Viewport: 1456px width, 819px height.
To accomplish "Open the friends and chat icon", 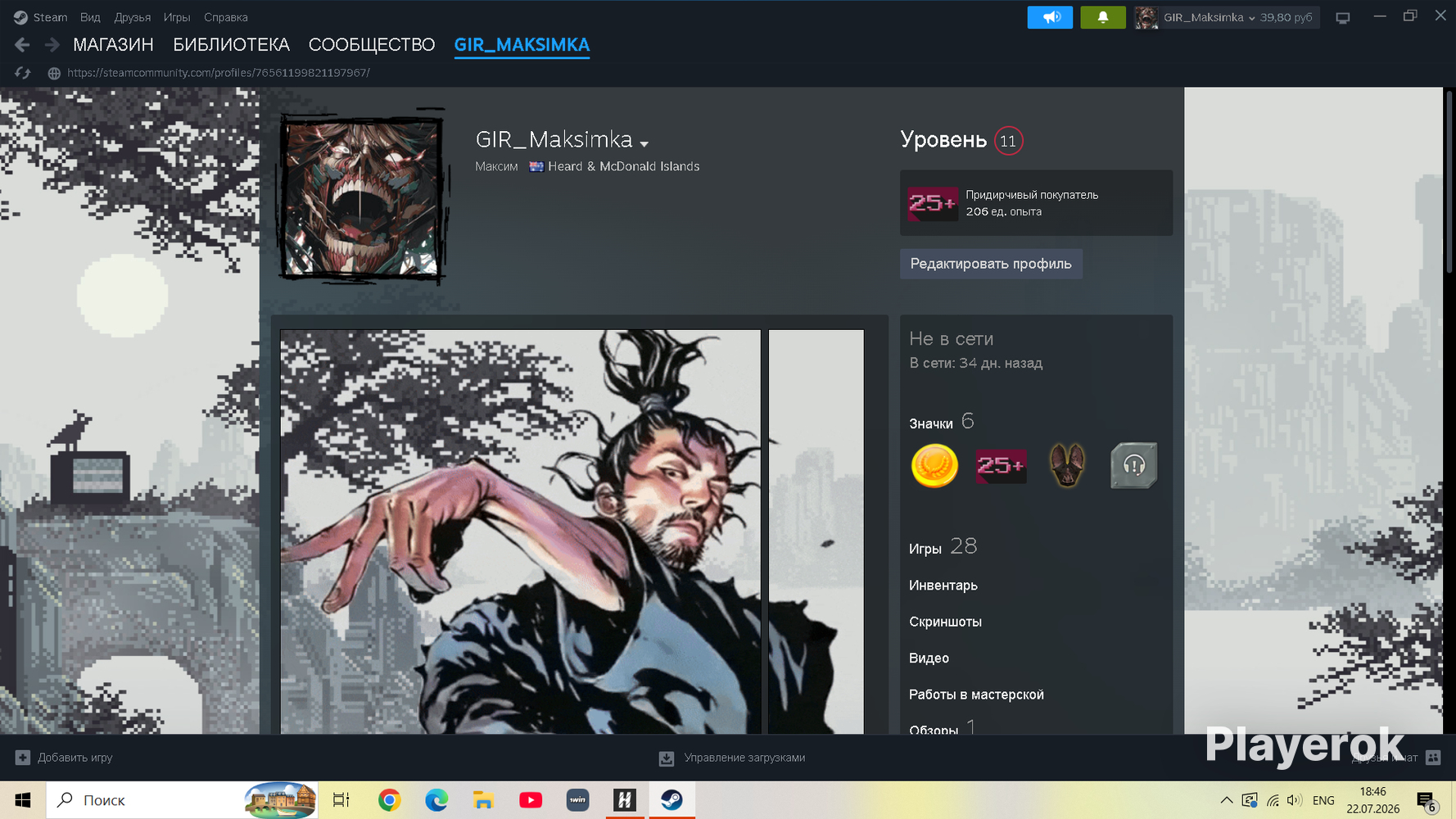I will [1433, 758].
